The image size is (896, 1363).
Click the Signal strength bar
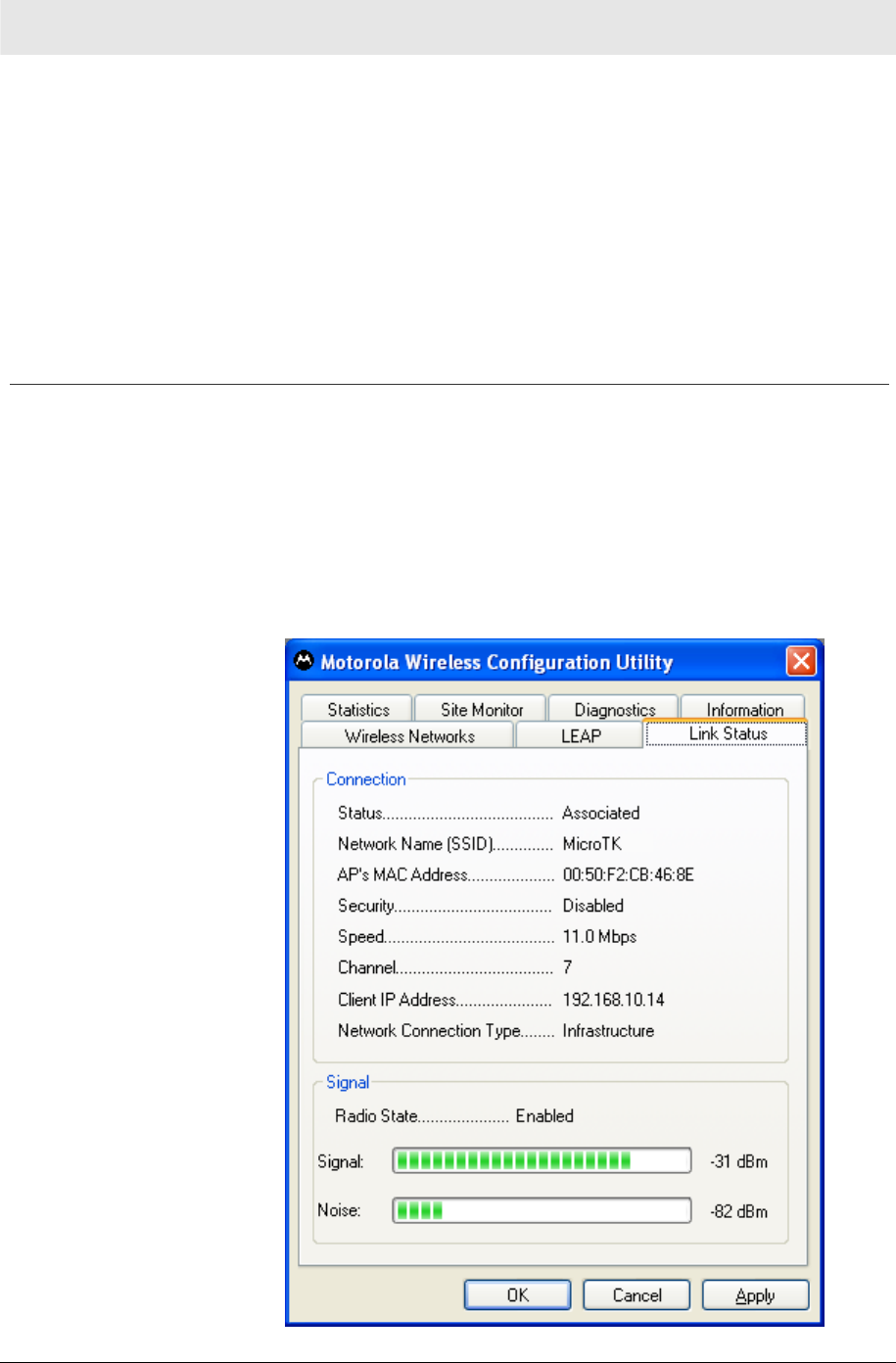pos(542,1161)
